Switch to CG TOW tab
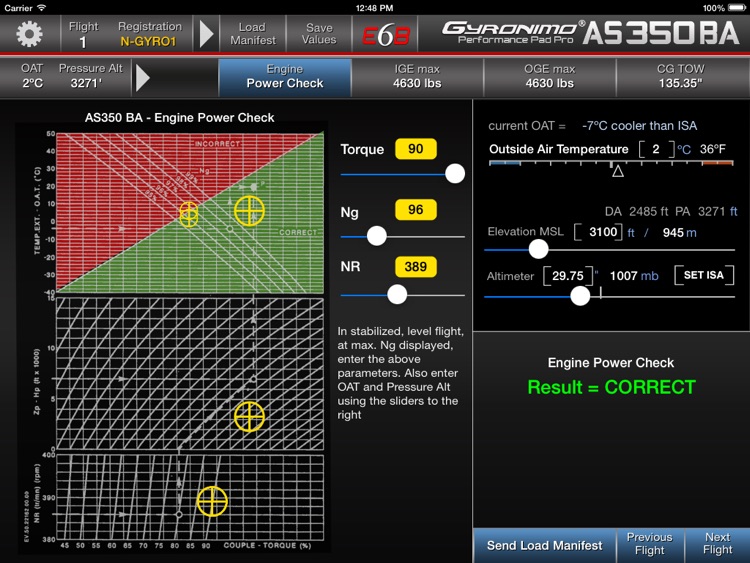The width and height of the screenshot is (750, 563). click(681, 77)
